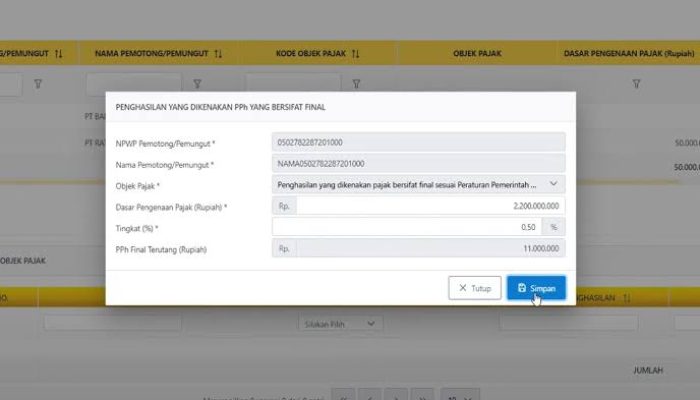Click filter funnel under Dasar Pengenaan Pajak column
The width and height of the screenshot is (700, 400).
635,85
